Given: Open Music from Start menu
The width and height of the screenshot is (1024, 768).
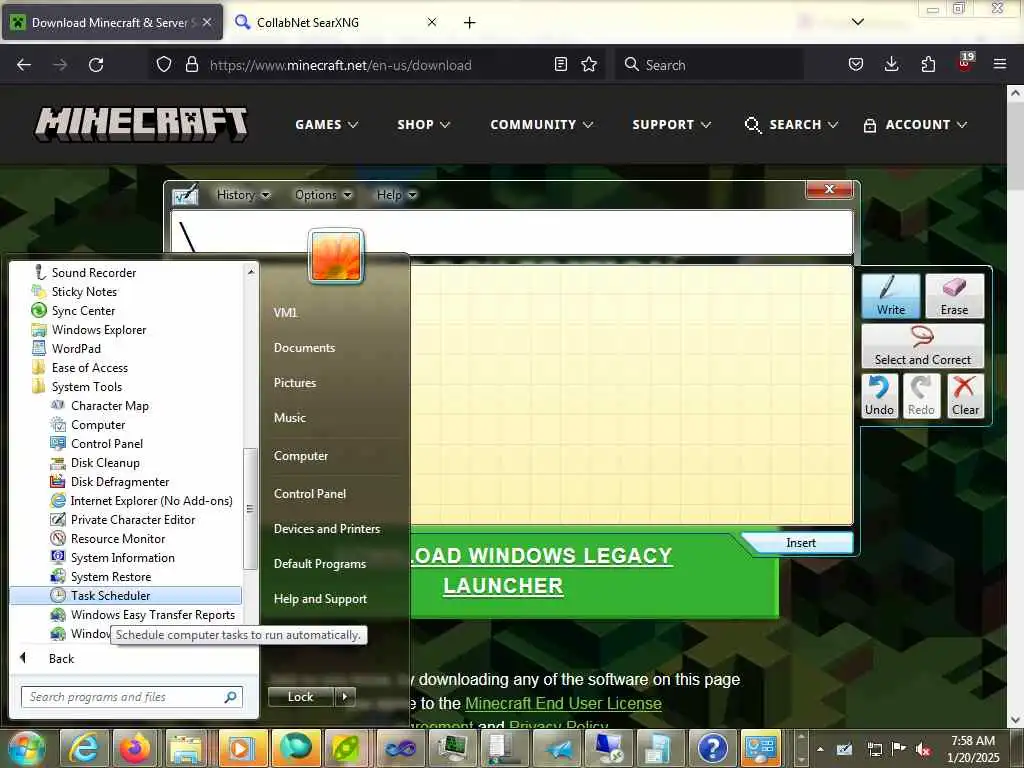Looking at the screenshot, I should [289, 417].
